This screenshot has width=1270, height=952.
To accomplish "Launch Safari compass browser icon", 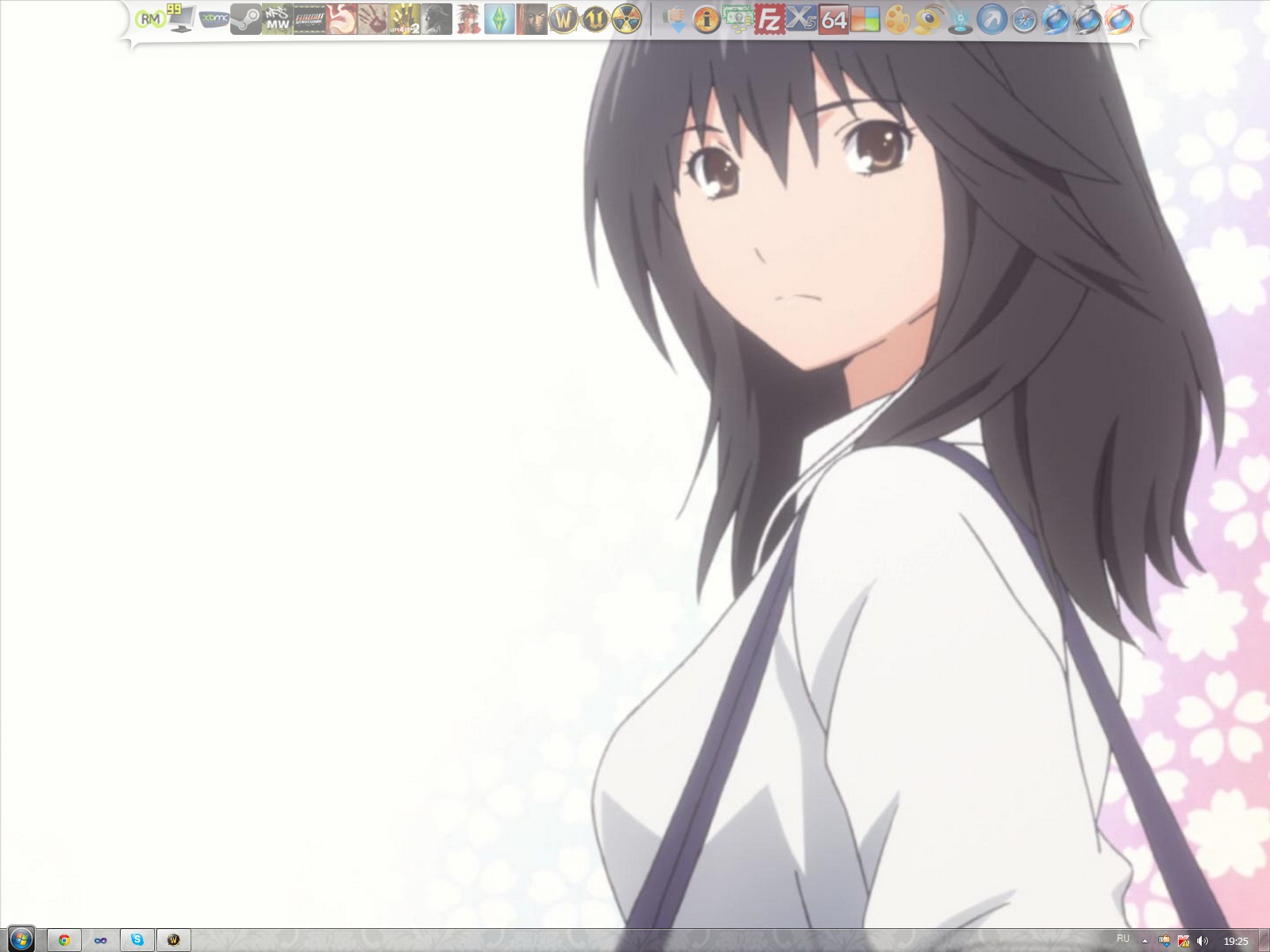I will pyautogui.click(x=1023, y=19).
